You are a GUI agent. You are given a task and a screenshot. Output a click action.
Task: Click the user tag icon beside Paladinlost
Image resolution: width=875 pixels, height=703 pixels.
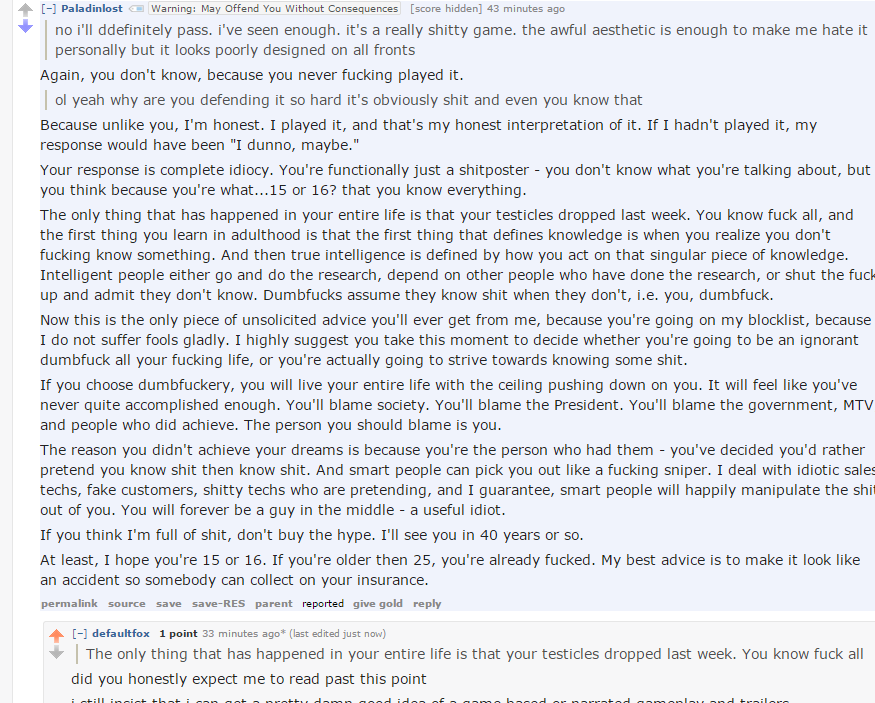137,9
